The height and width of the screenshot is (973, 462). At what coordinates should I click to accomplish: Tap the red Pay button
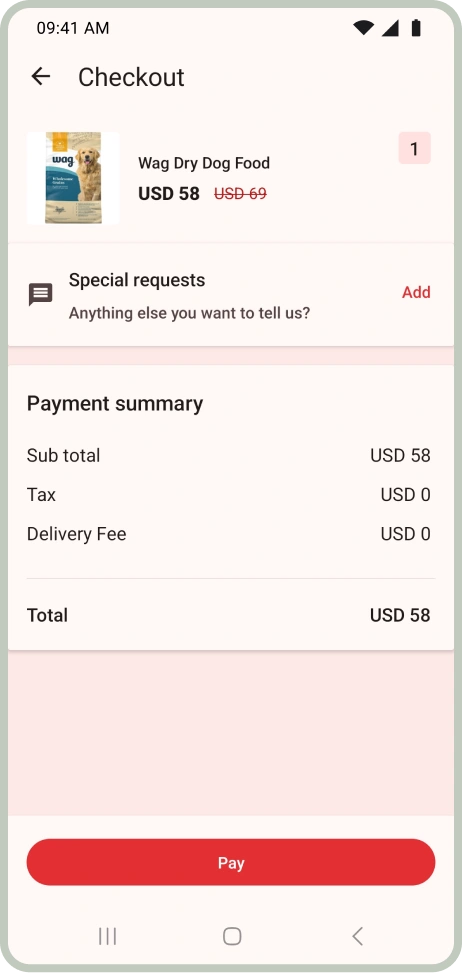(x=231, y=863)
